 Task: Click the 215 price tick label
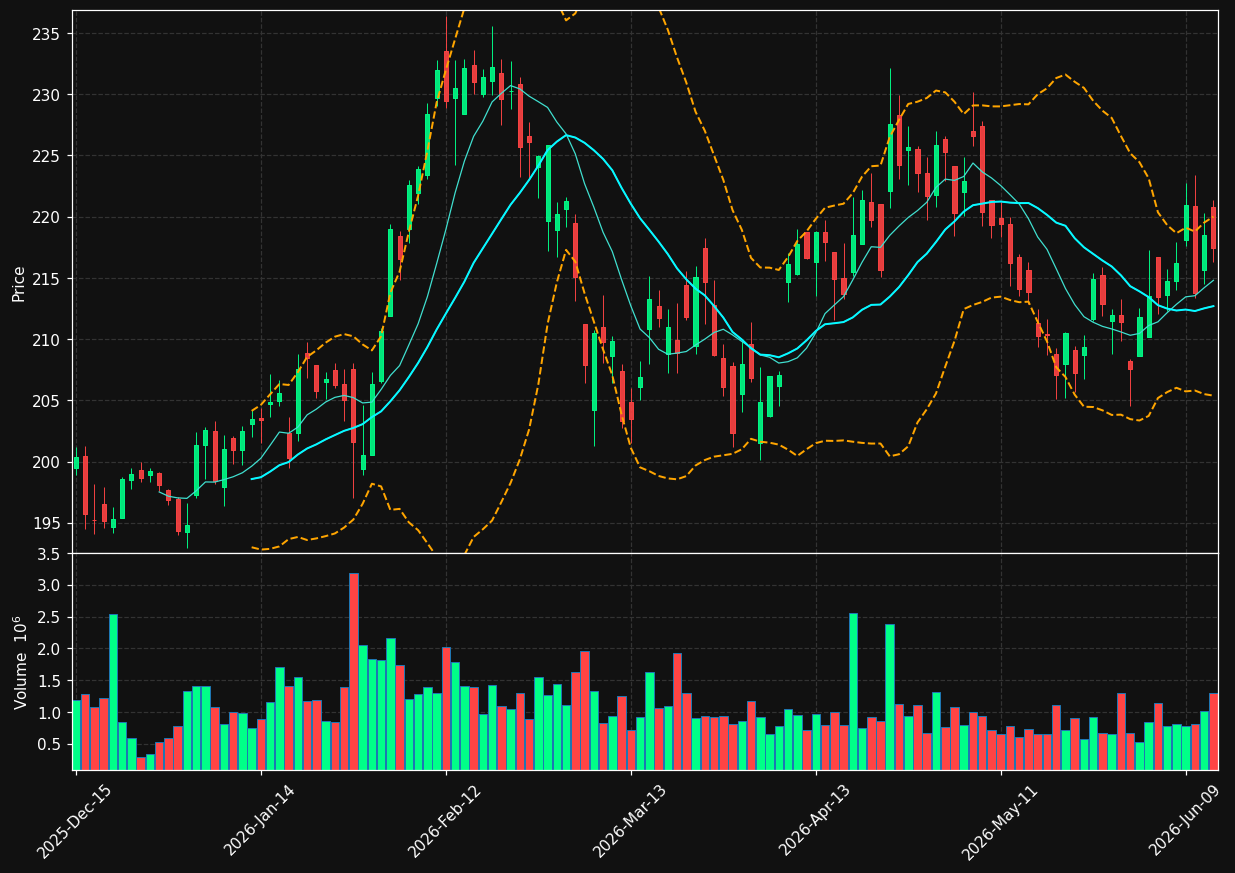[x=48, y=278]
